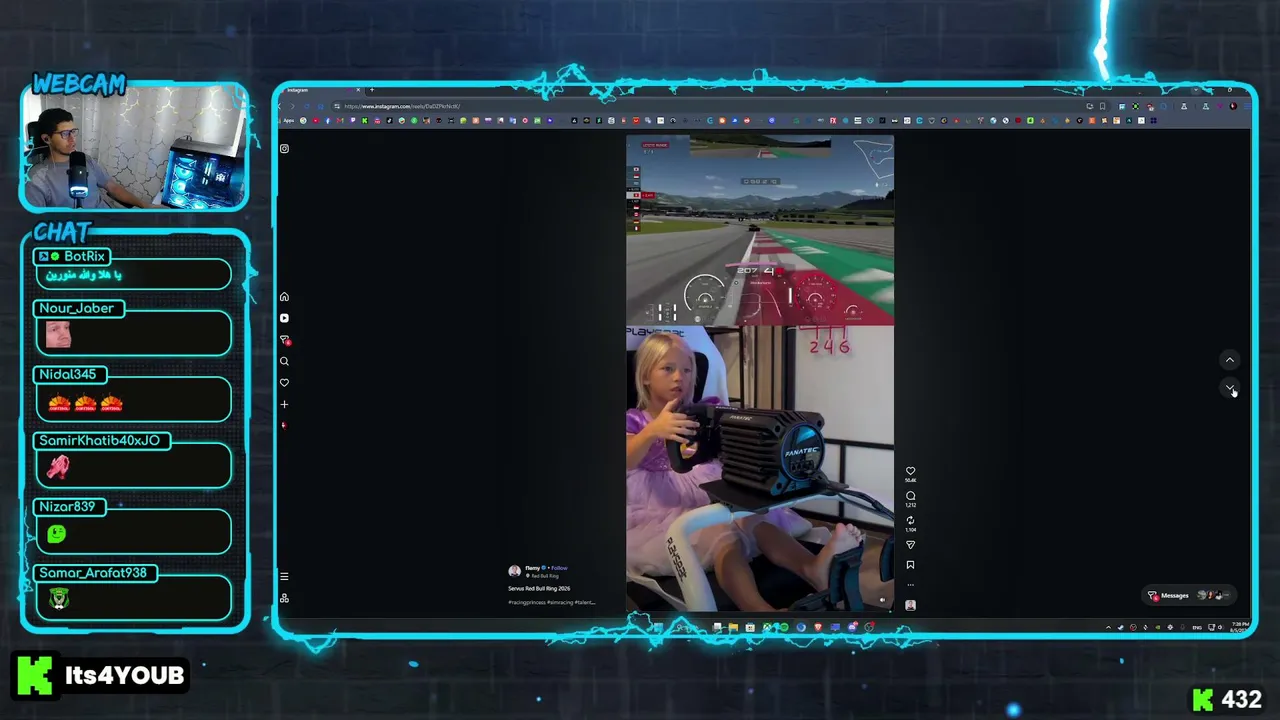Go to the previous reel with up arrow

point(1230,360)
